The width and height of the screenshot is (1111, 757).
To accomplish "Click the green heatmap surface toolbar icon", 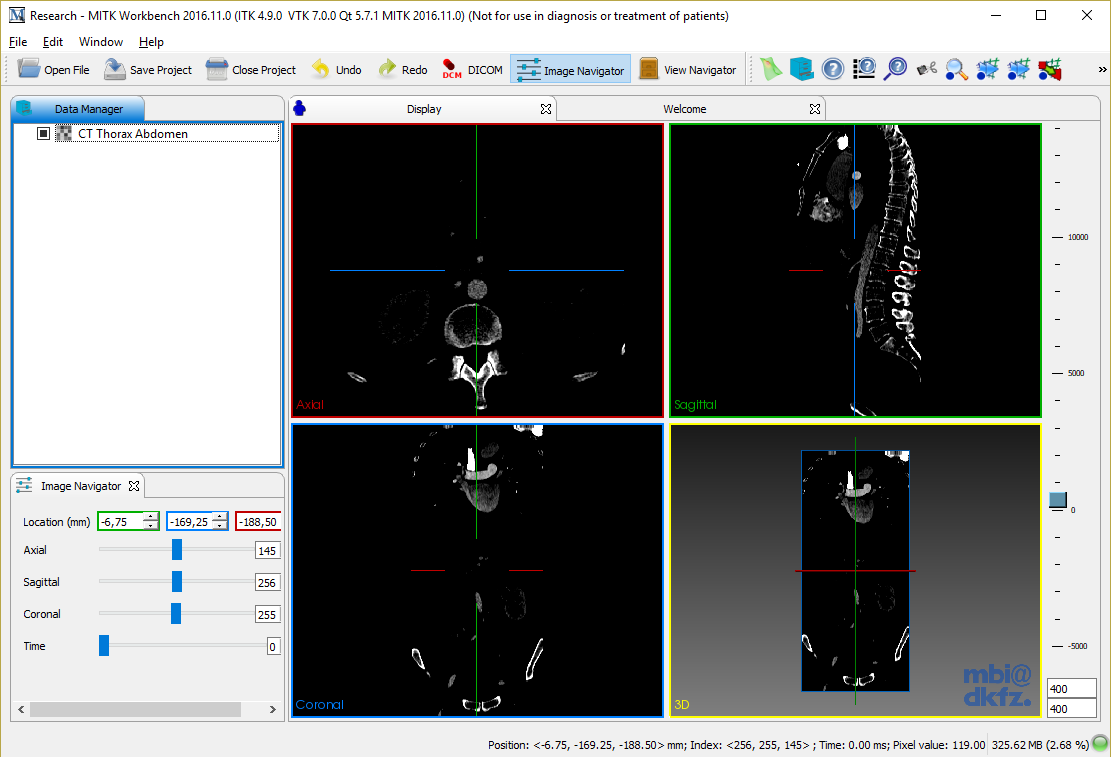I will (771, 69).
